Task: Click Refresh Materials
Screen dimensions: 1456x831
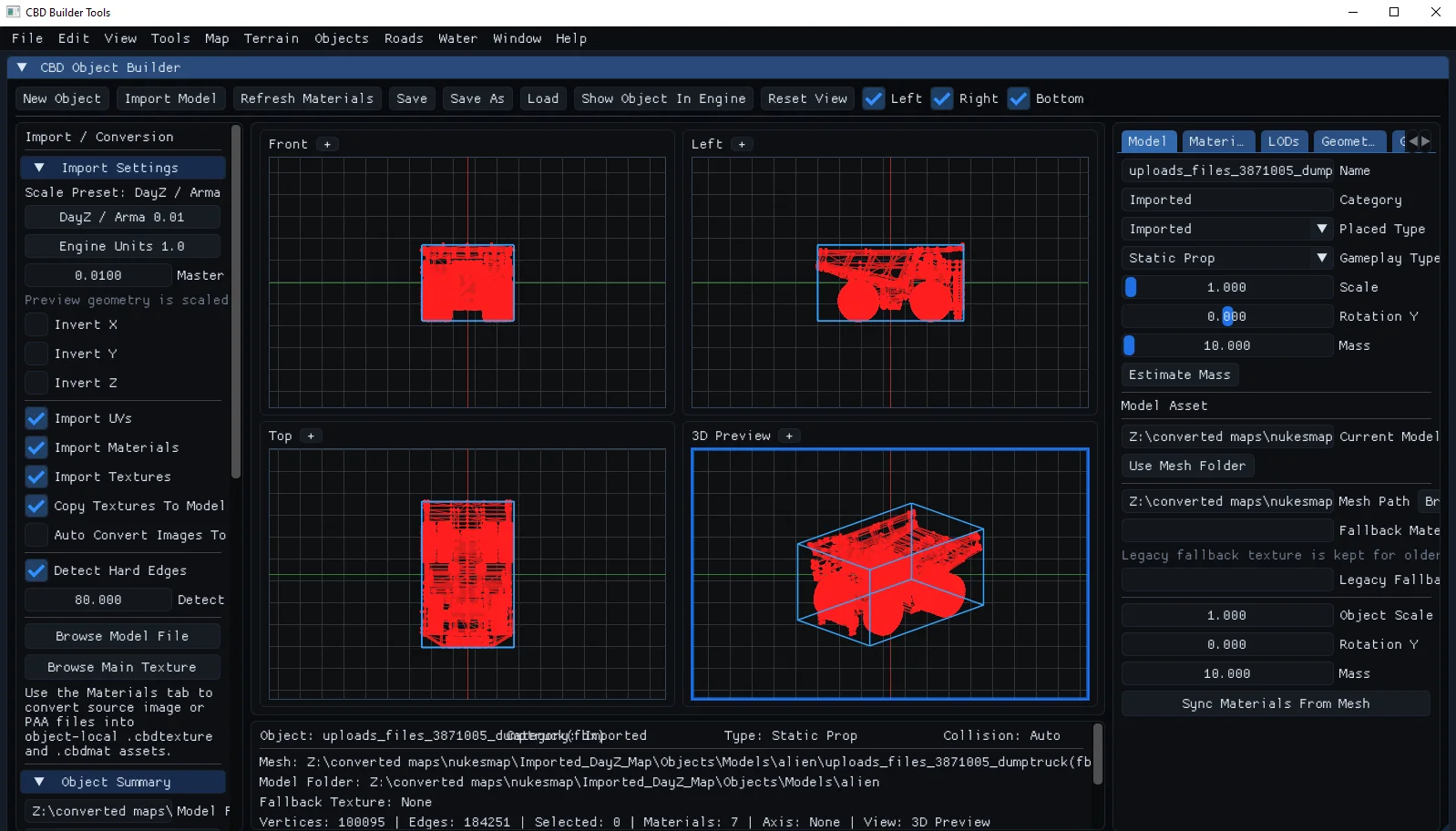Action: (x=307, y=98)
